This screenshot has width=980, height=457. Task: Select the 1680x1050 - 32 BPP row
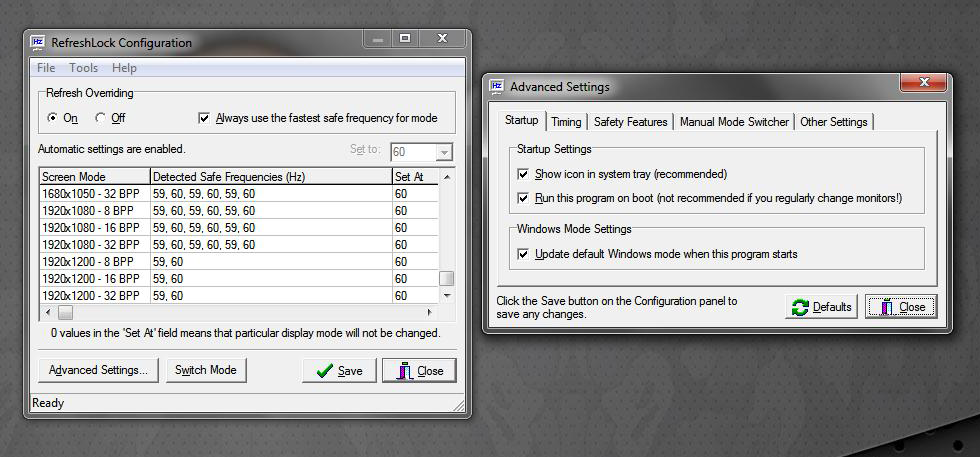(x=239, y=194)
